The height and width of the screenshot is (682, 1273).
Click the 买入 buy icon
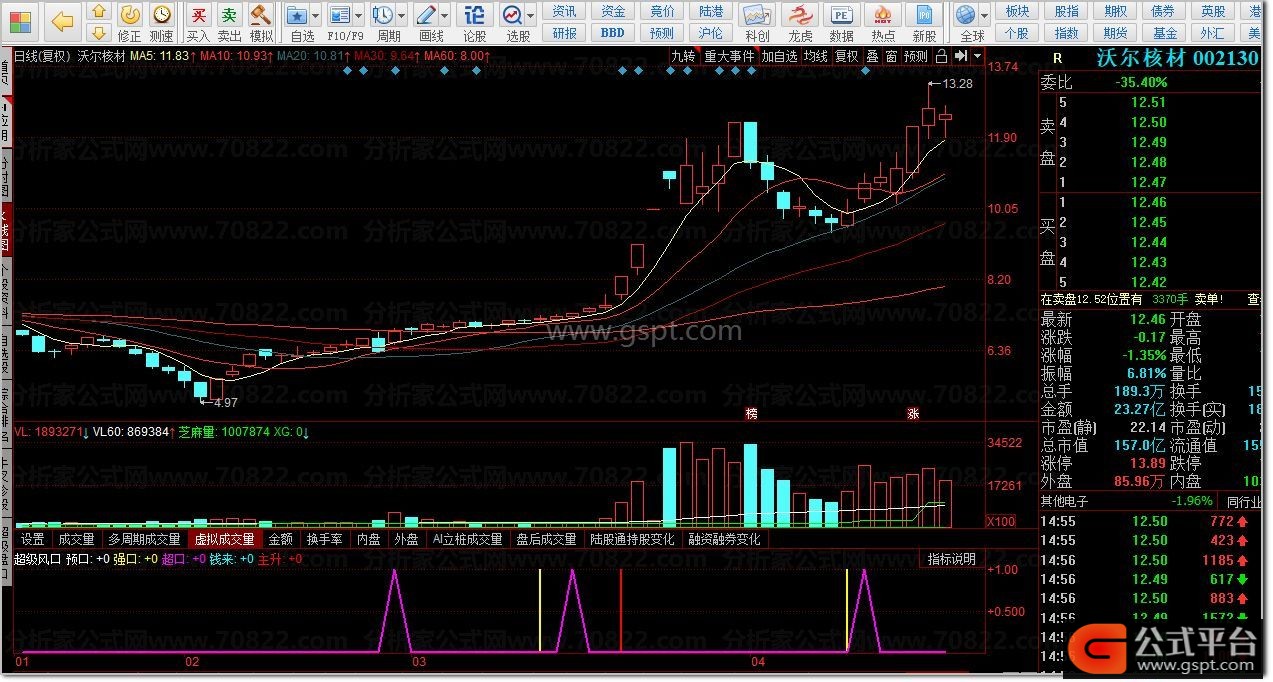tap(199, 22)
